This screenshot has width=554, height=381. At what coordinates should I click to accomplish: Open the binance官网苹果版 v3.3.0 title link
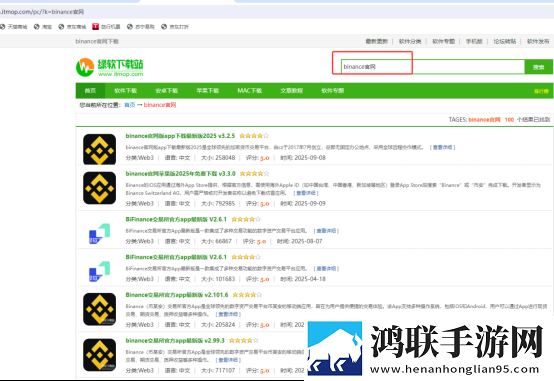181,174
